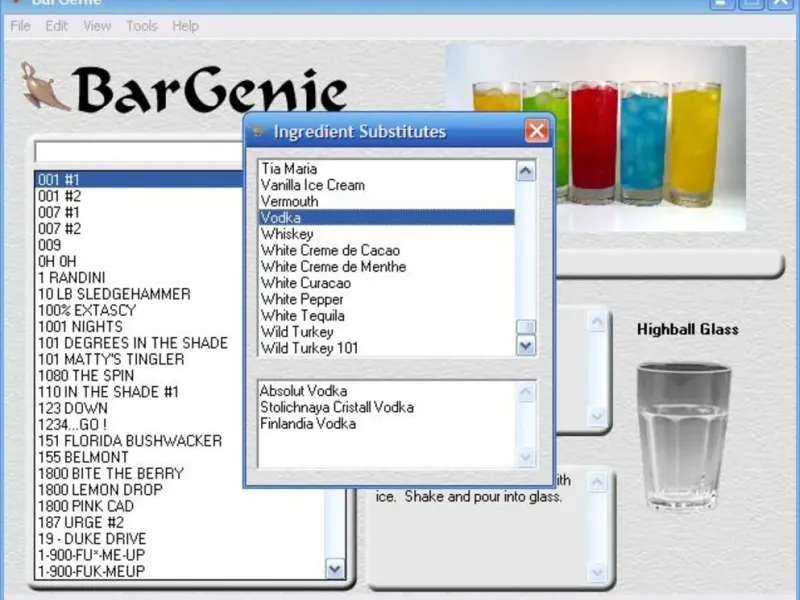Select Wild Turkey 101 ingredient
Image resolution: width=800 pixels, height=600 pixels.
387,348
